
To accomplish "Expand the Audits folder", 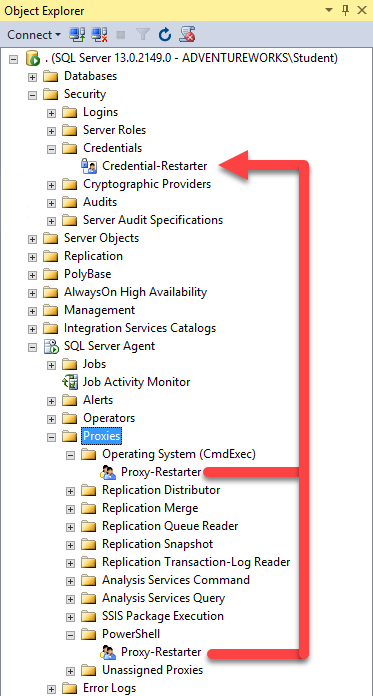I will coord(52,202).
